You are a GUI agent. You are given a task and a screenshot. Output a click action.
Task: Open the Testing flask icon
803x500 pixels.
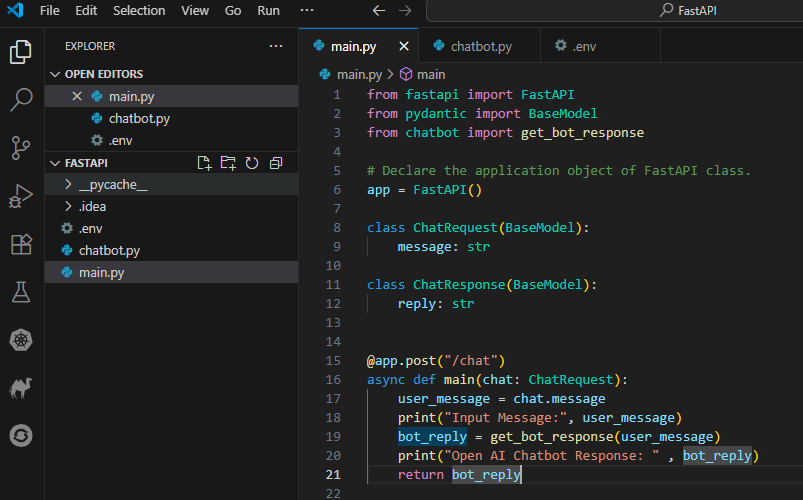pos(21,292)
